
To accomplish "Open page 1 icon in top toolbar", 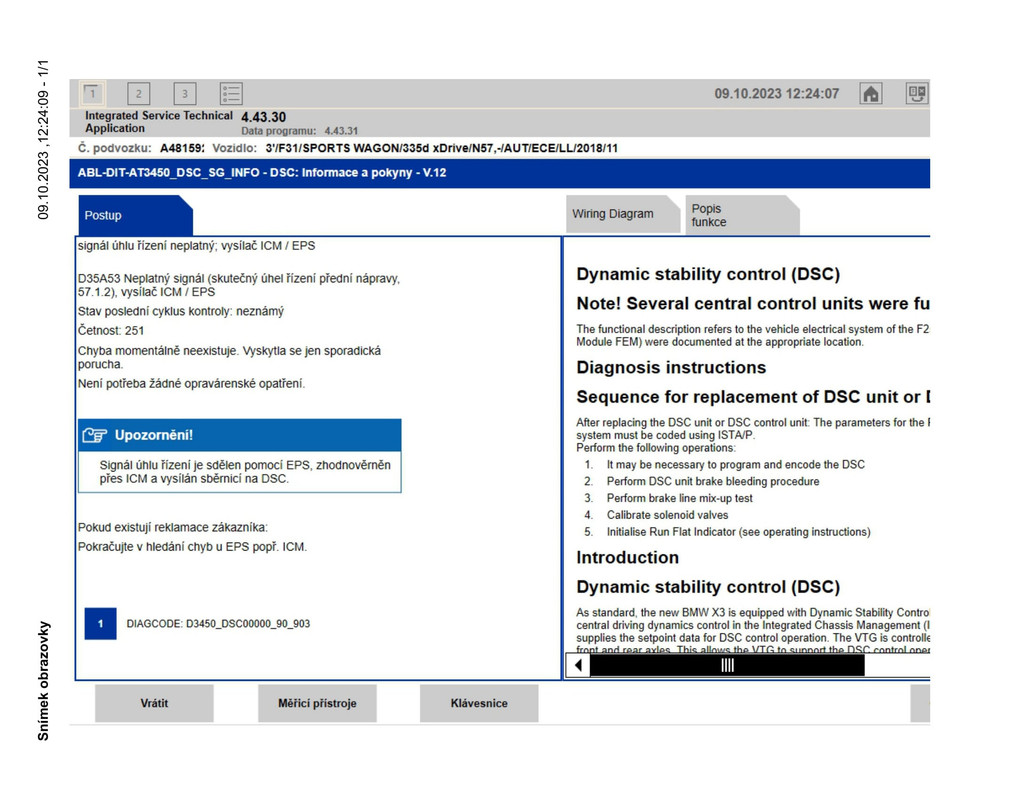I will pyautogui.click(x=92, y=93).
